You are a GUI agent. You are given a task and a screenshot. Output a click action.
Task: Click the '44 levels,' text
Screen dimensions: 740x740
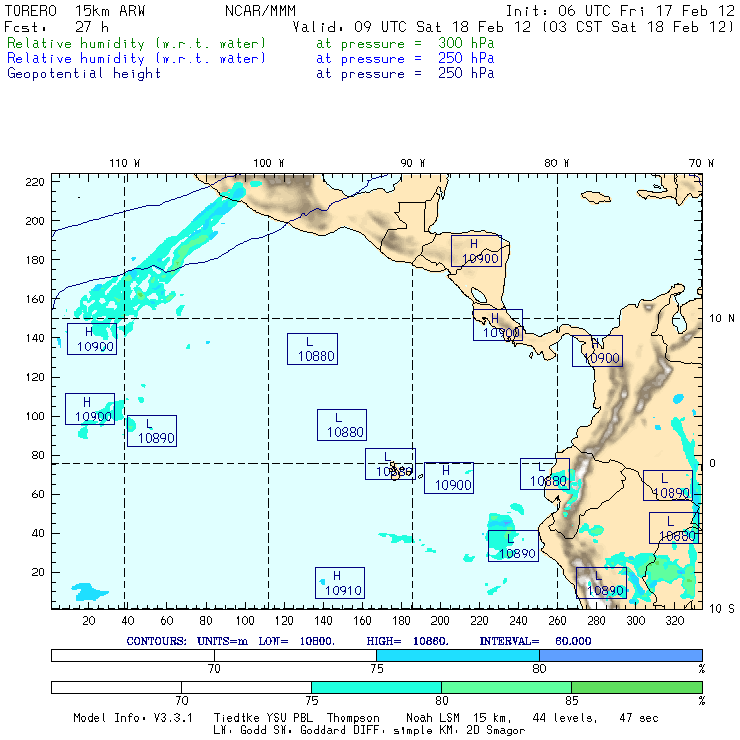click(565, 718)
